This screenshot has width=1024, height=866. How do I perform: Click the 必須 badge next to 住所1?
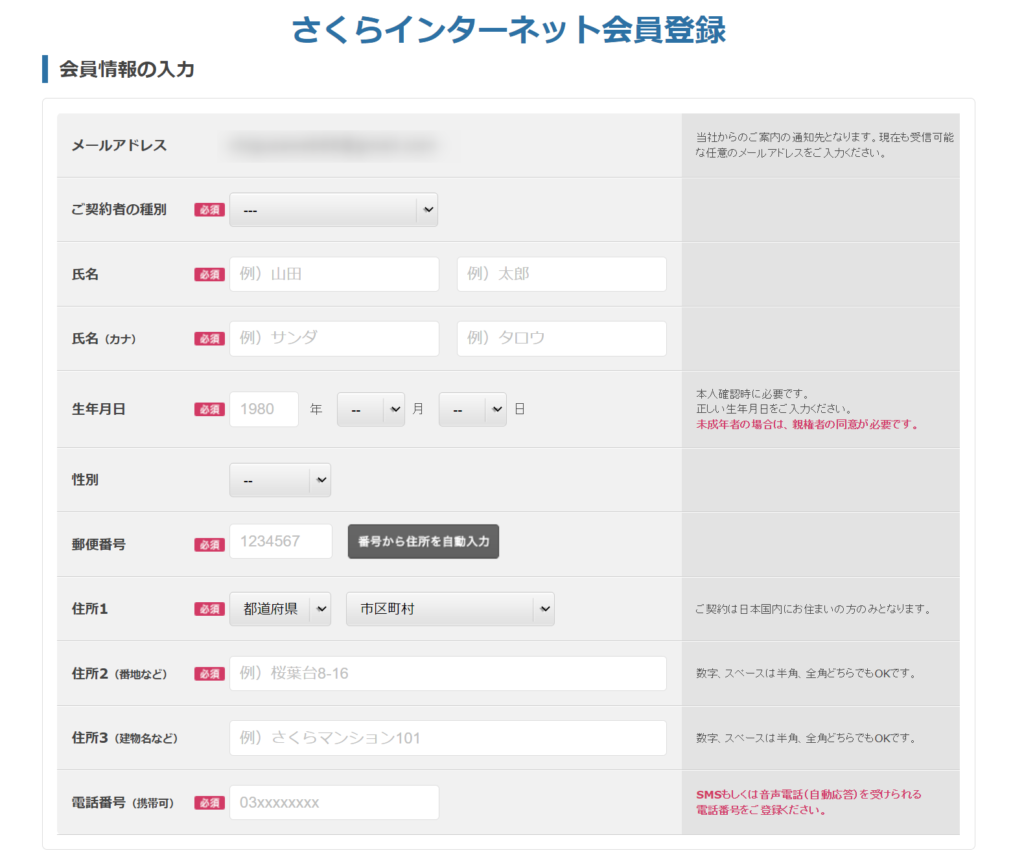pyautogui.click(x=210, y=609)
